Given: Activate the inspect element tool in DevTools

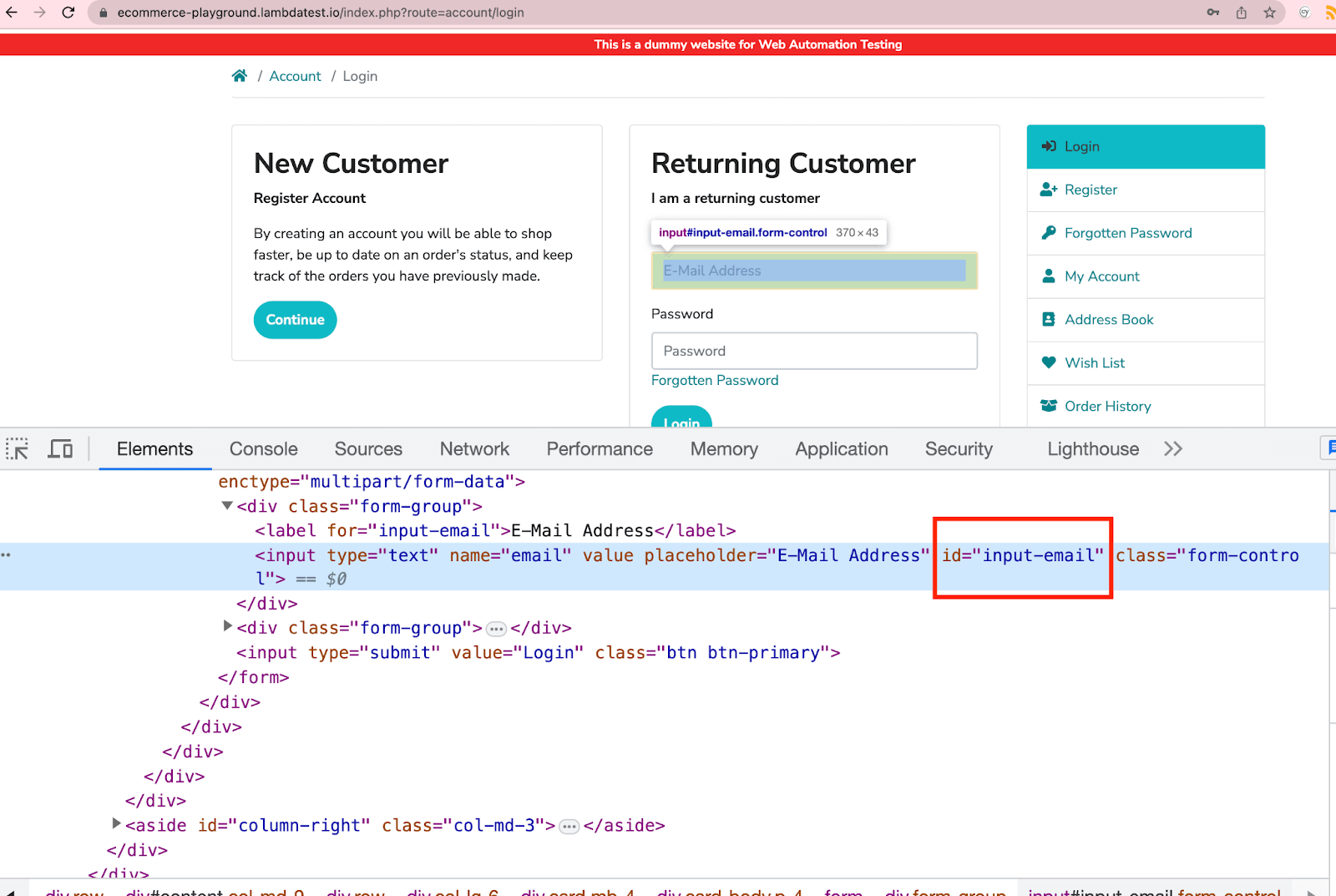Looking at the screenshot, I should click(17, 448).
